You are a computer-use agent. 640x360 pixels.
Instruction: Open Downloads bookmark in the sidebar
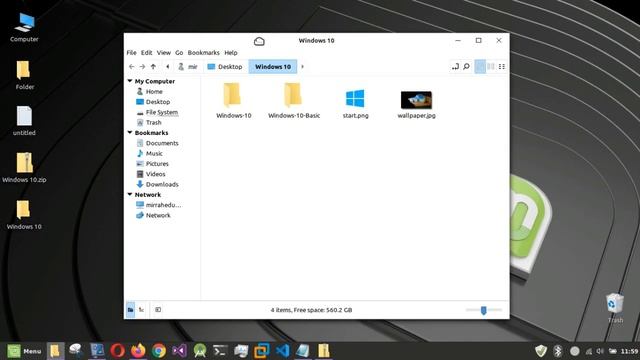163,184
